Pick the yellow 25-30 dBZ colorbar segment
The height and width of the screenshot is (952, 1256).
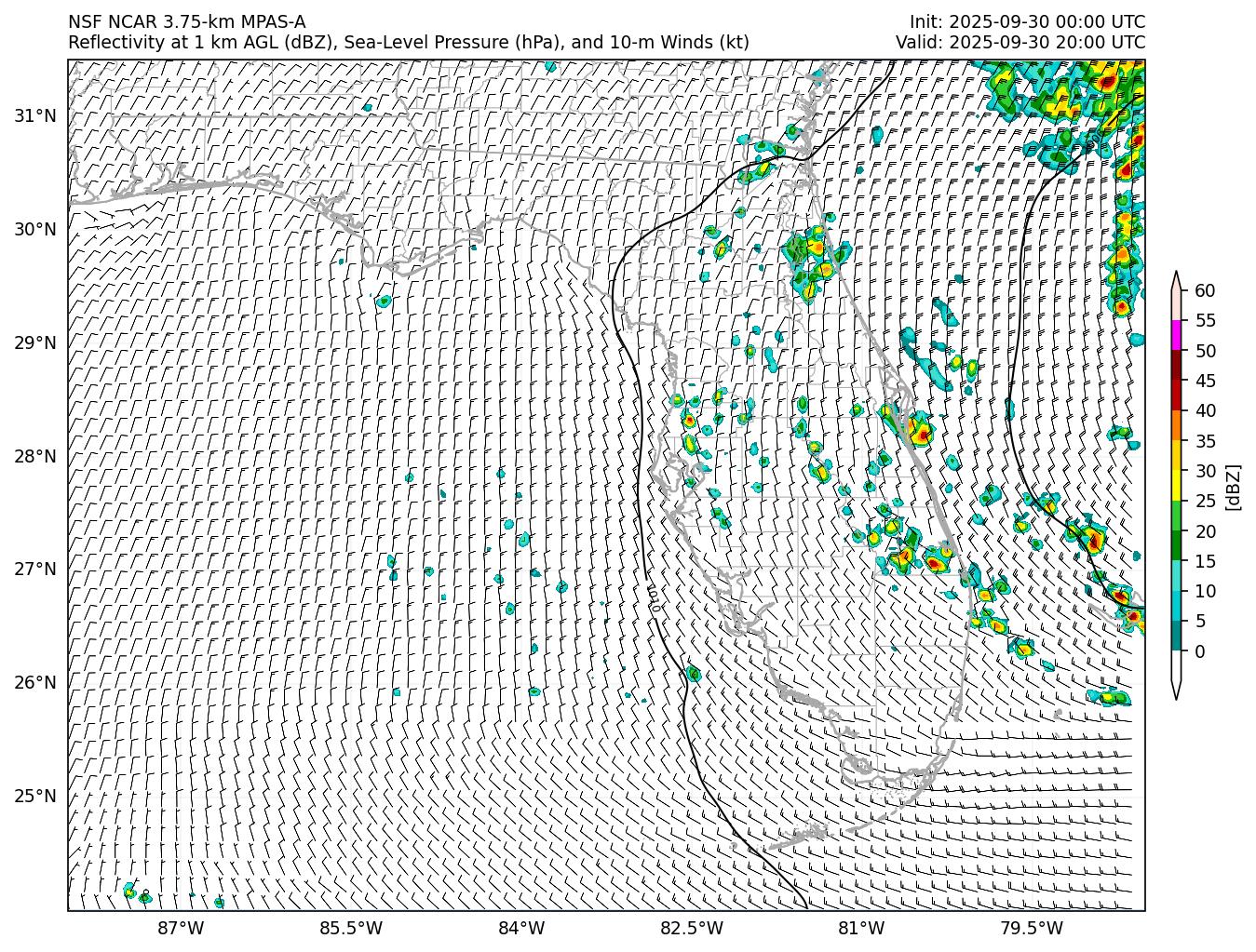point(1176,485)
